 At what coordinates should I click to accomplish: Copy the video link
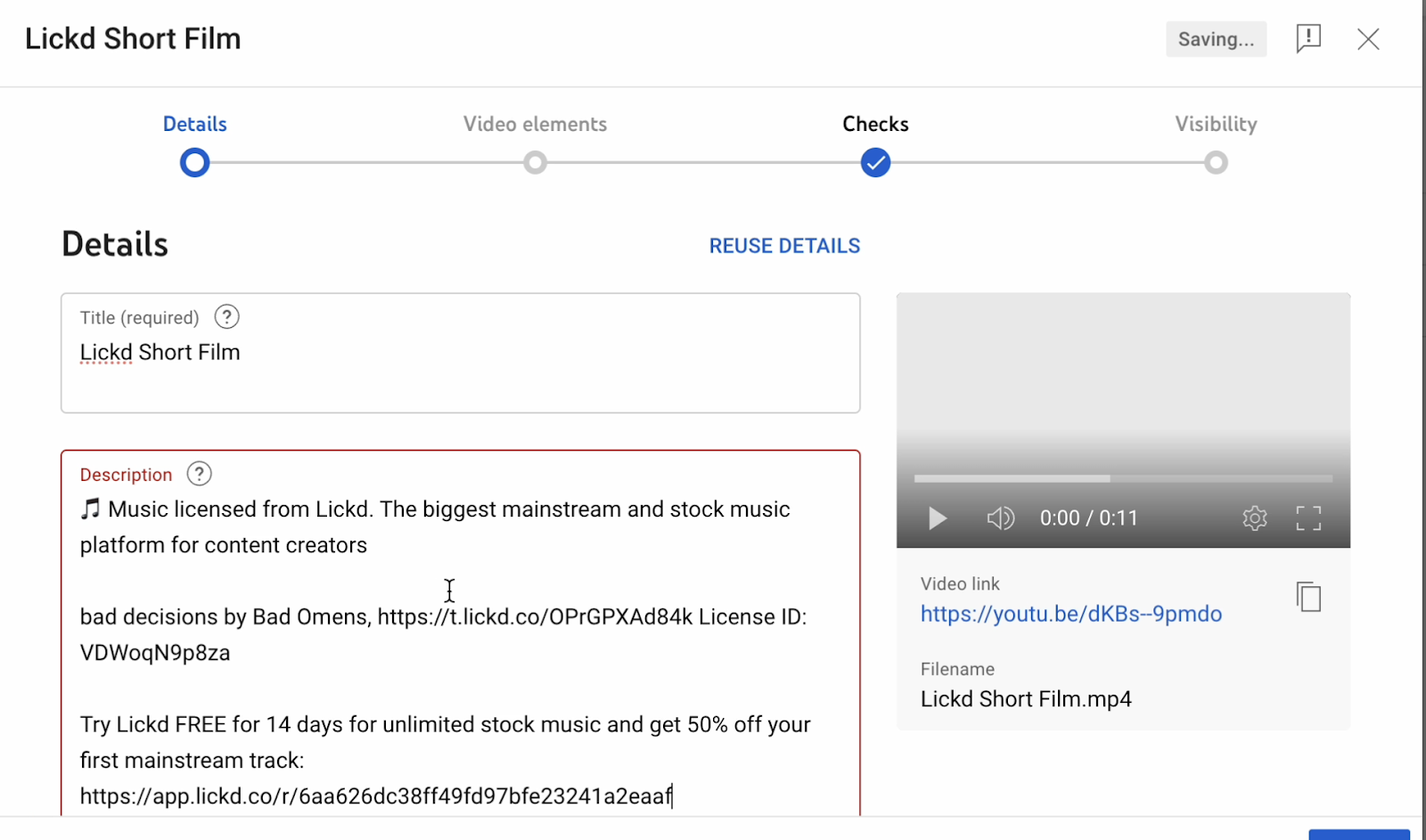point(1308,597)
